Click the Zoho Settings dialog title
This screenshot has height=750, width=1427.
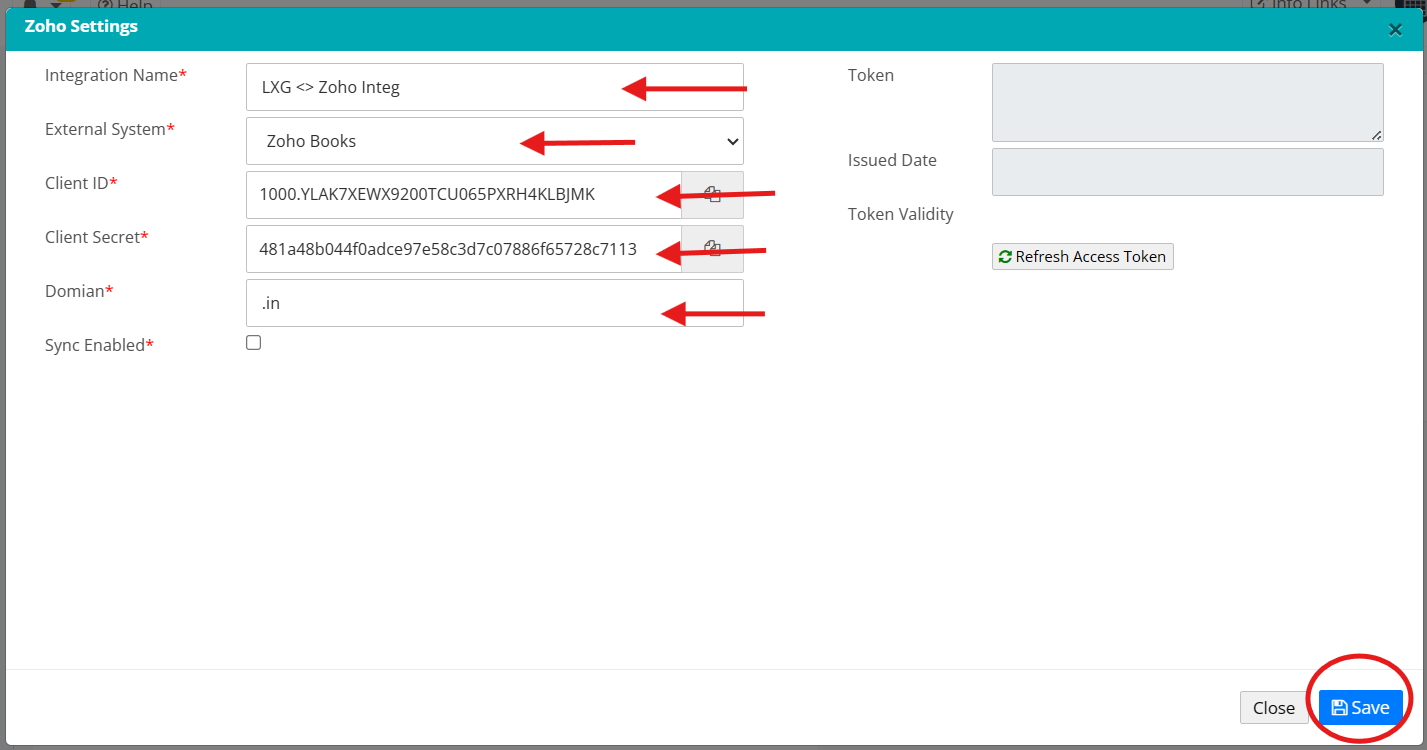click(81, 27)
